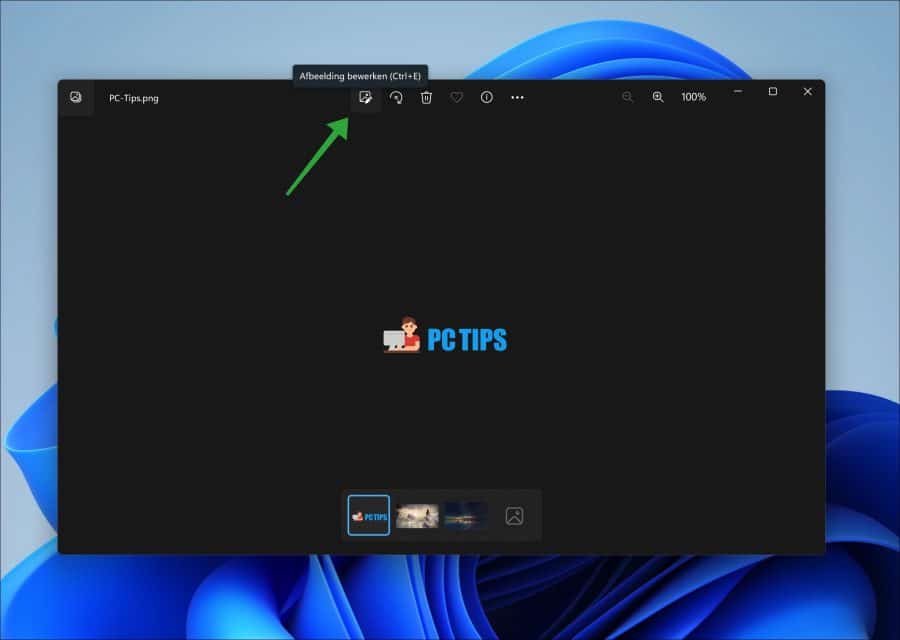Select the second filmstrip thumbnail with light landscape
The height and width of the screenshot is (640, 900).
(417, 515)
